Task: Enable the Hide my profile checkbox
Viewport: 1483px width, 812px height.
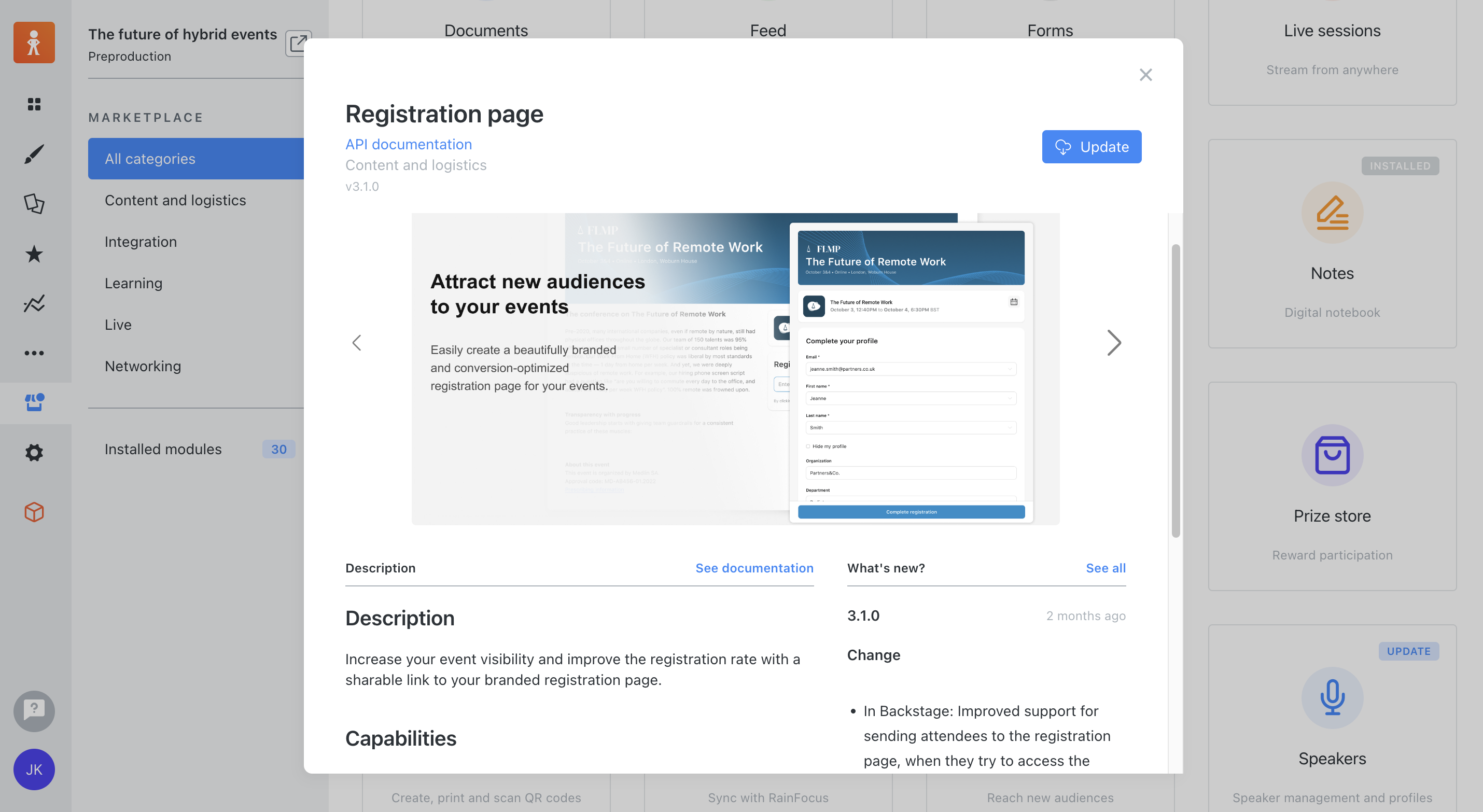Action: pyautogui.click(x=808, y=446)
